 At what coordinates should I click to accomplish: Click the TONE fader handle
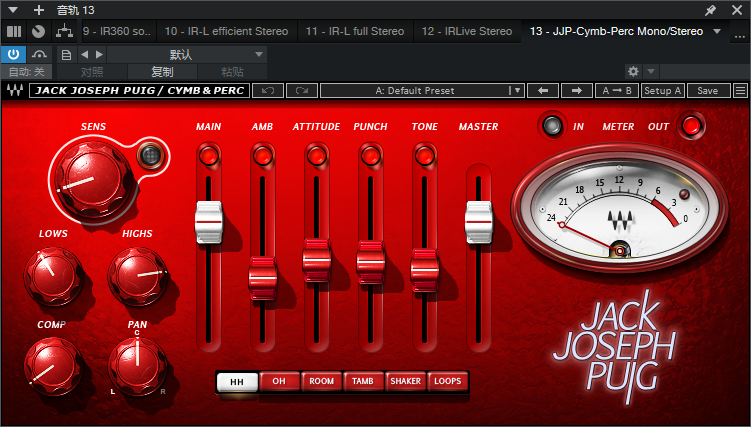[x=424, y=270]
